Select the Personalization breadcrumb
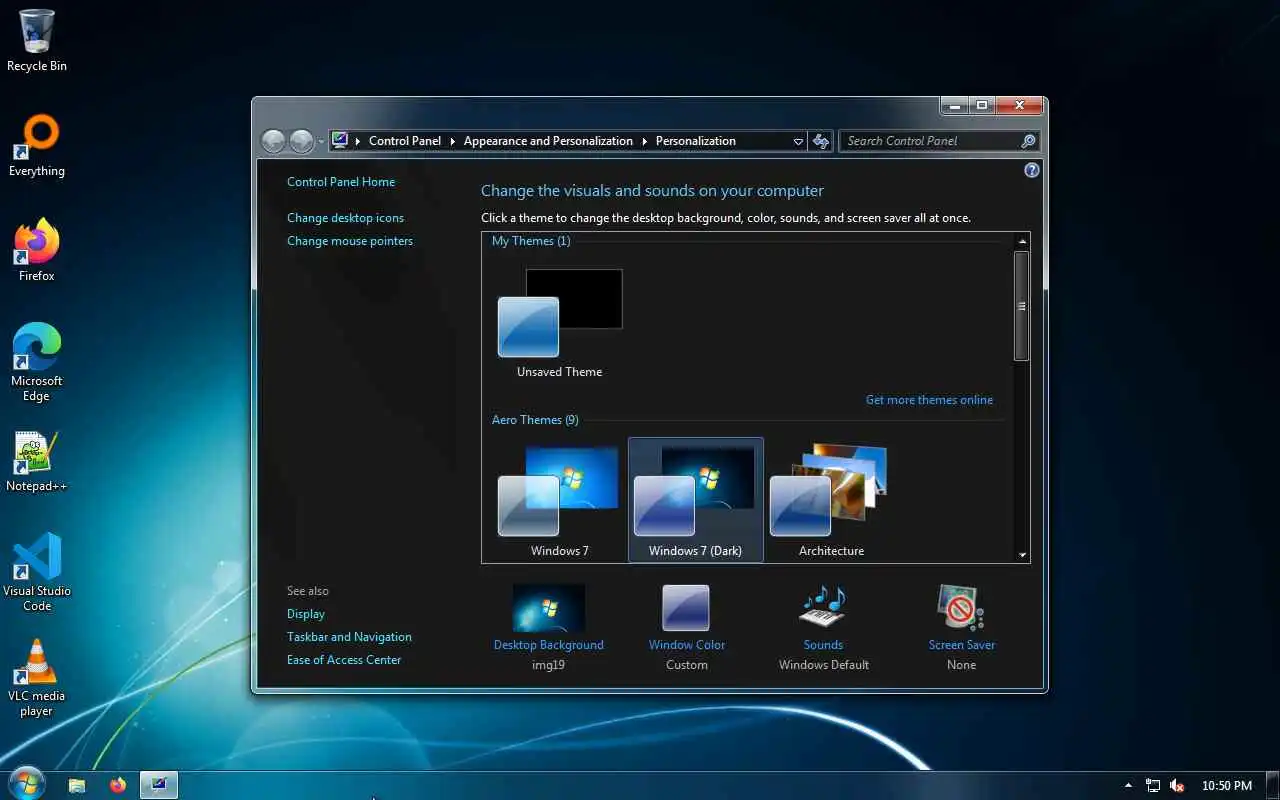The width and height of the screenshot is (1280, 800). (x=696, y=141)
